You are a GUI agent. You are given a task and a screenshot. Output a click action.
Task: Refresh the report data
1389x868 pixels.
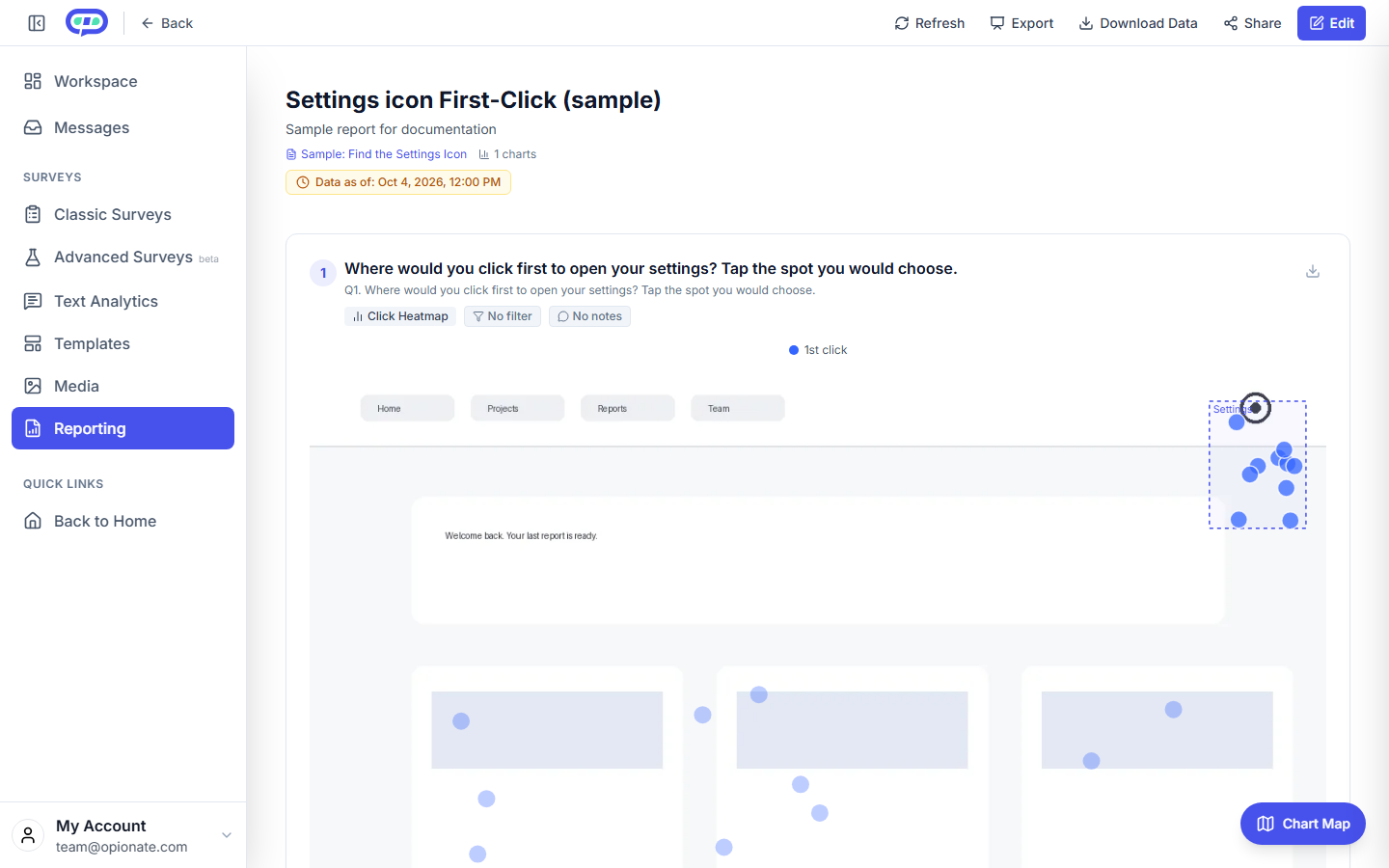click(930, 23)
